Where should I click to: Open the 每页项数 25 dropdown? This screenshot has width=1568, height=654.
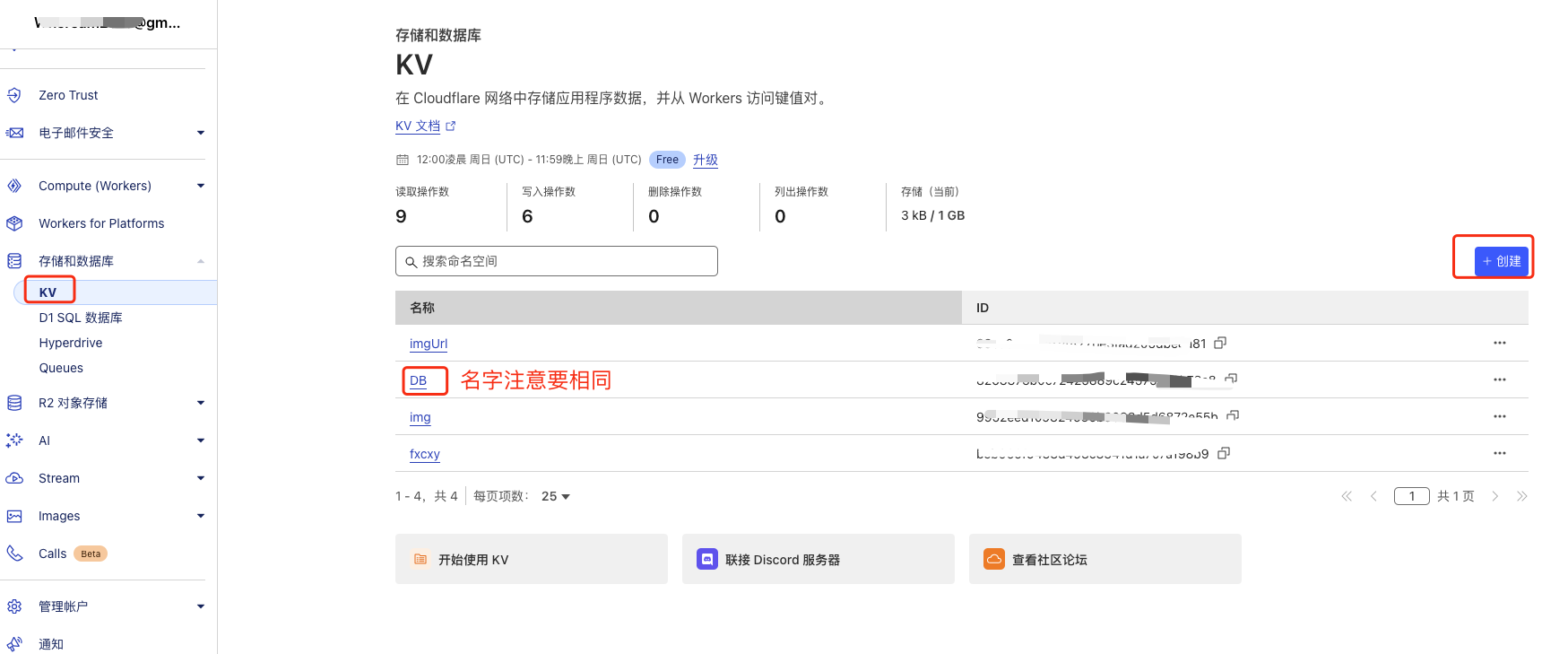[556, 496]
